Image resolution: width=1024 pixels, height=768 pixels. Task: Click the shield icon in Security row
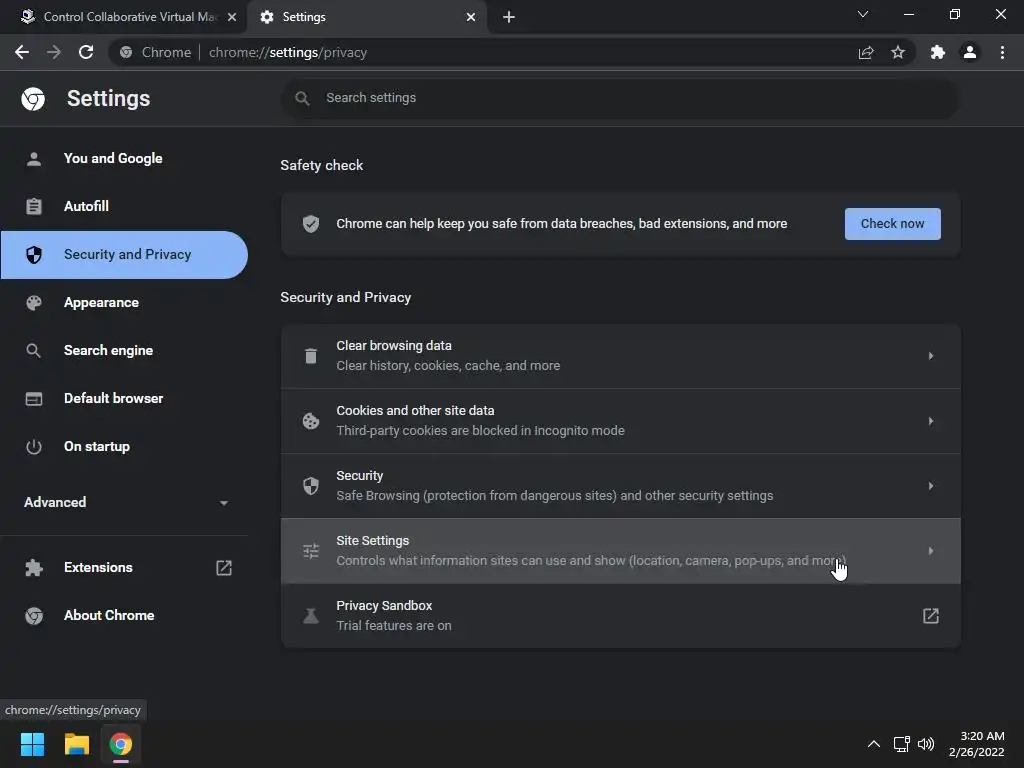pyautogui.click(x=311, y=486)
